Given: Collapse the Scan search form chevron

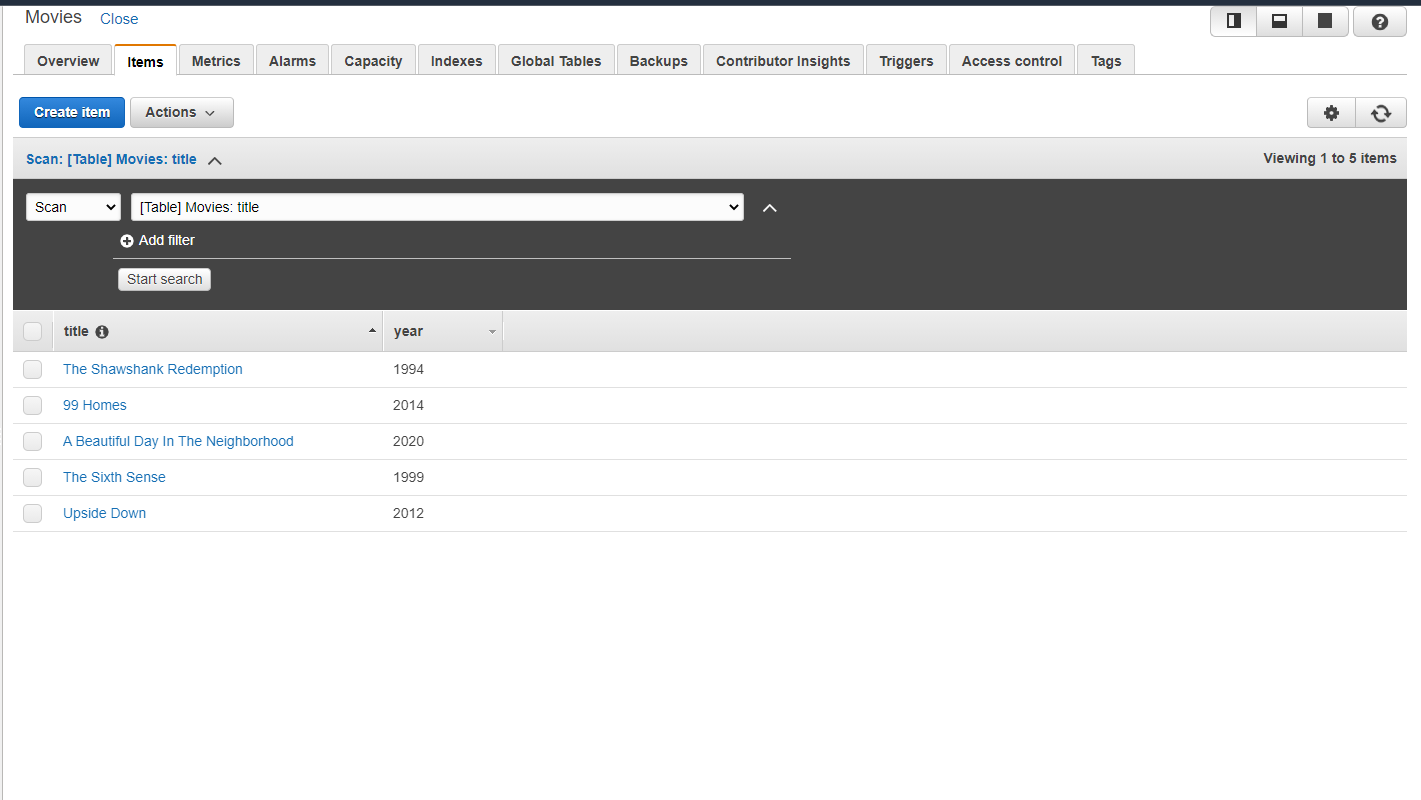Looking at the screenshot, I should [x=769, y=207].
